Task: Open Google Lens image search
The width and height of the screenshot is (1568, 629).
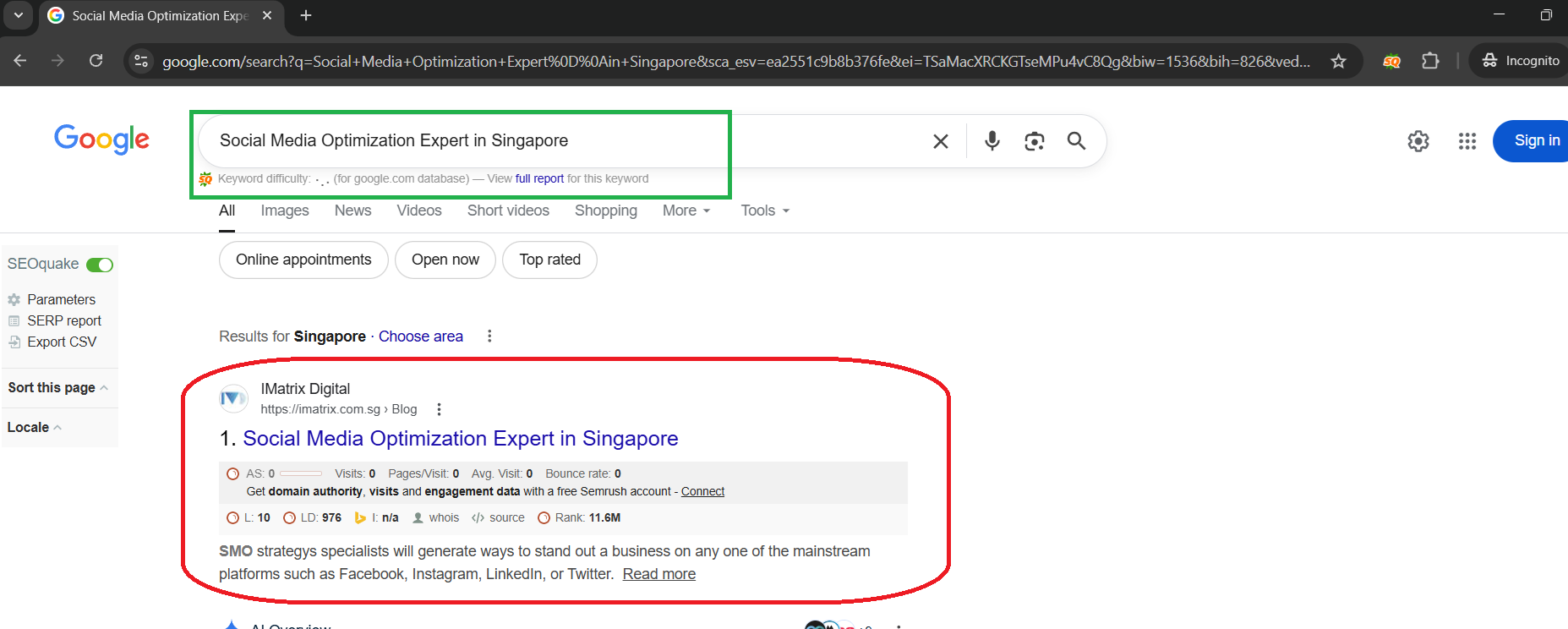Action: pos(1034,141)
